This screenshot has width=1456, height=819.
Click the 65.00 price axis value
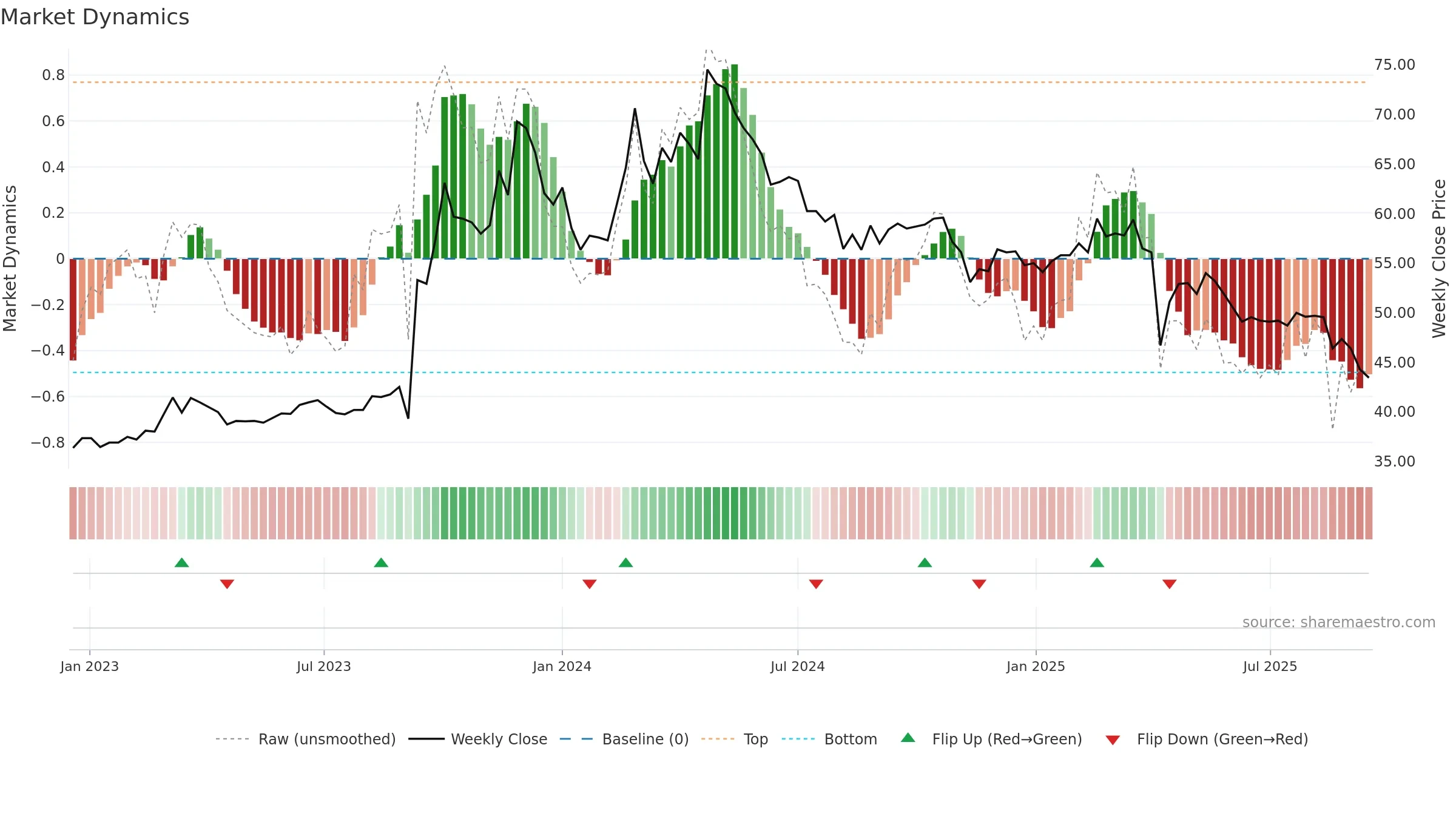pyautogui.click(x=1395, y=164)
